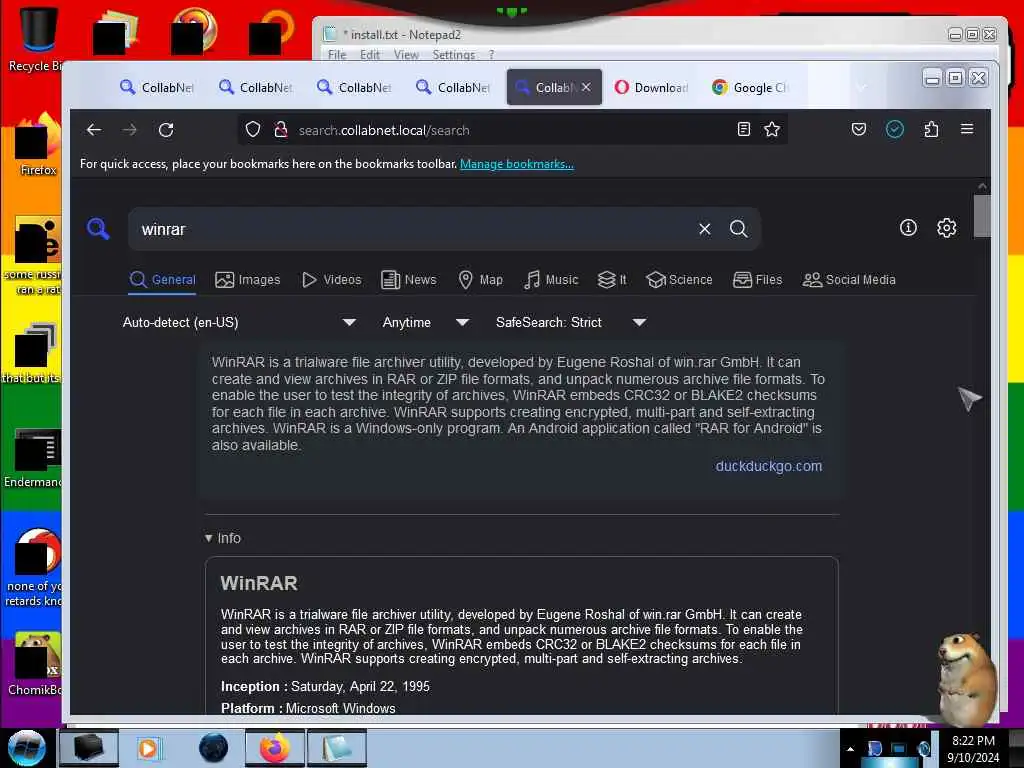Select the General search category
The image size is (1024, 768).
162,280
